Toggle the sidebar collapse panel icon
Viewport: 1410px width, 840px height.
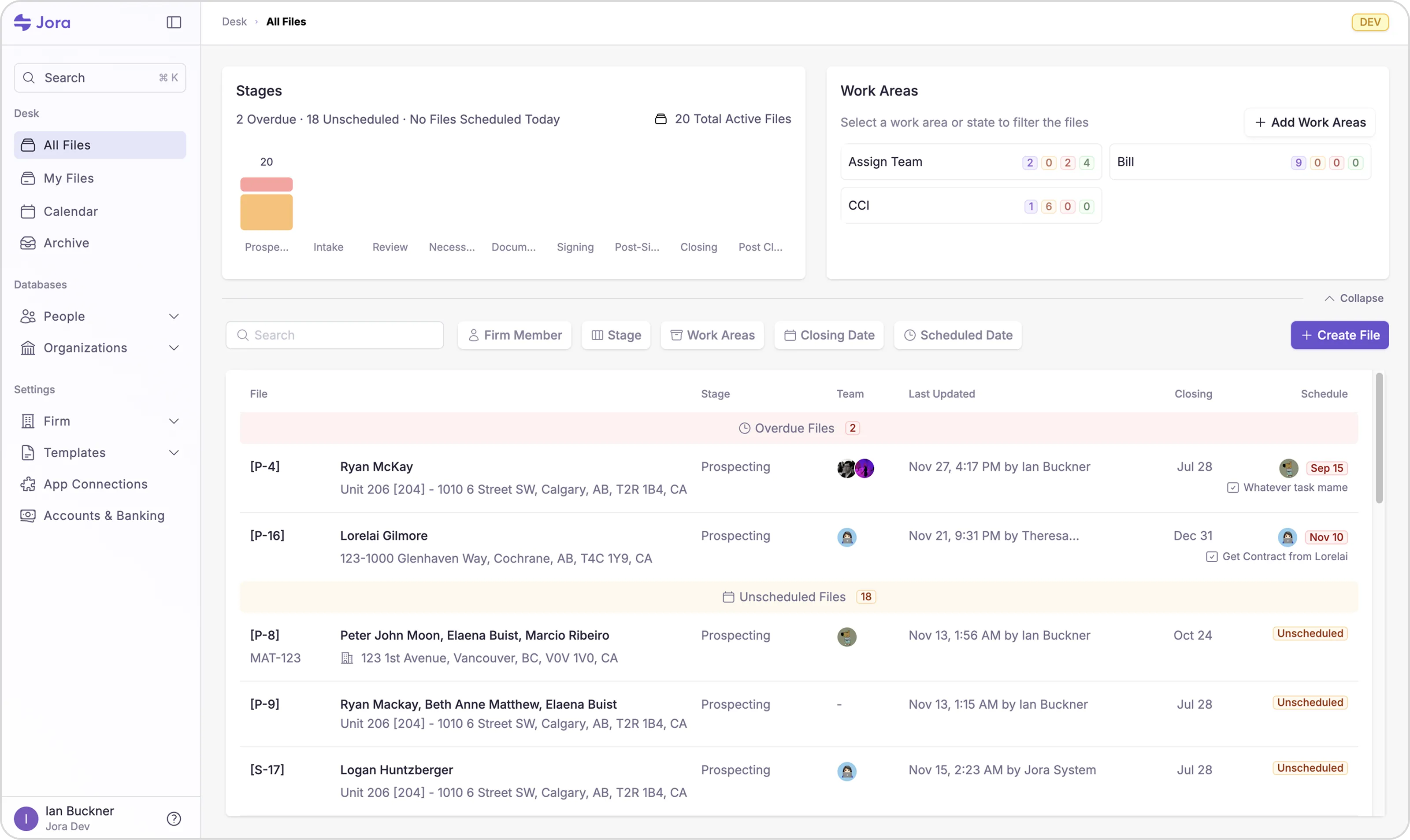[174, 22]
